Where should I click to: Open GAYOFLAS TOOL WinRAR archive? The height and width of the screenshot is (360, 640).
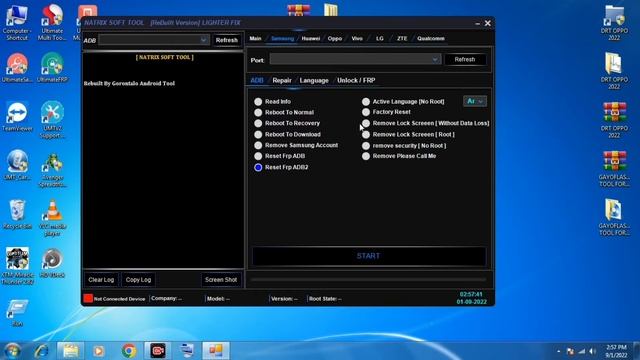(x=614, y=169)
